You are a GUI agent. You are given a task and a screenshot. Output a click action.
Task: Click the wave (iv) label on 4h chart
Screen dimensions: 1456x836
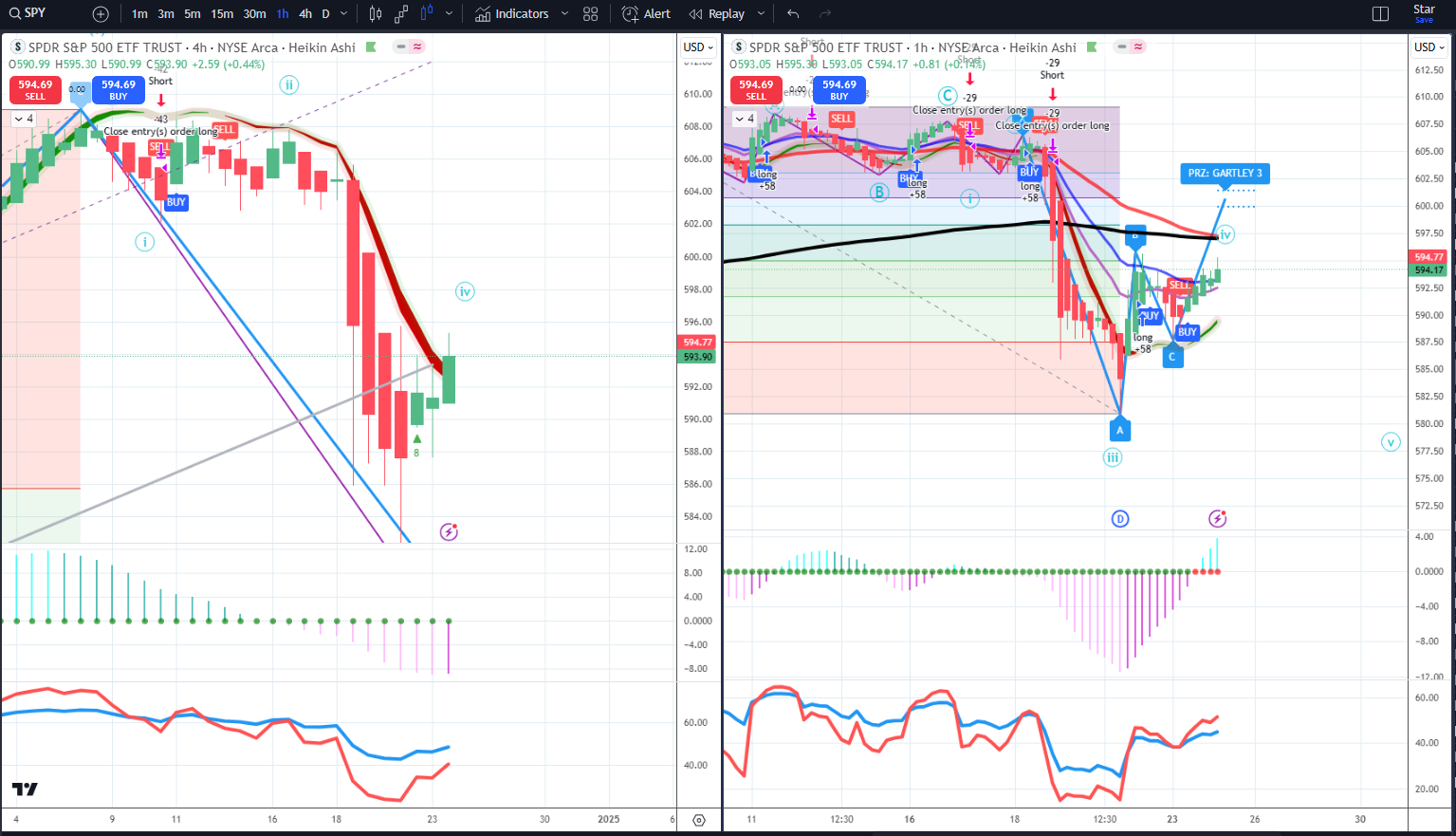click(465, 291)
